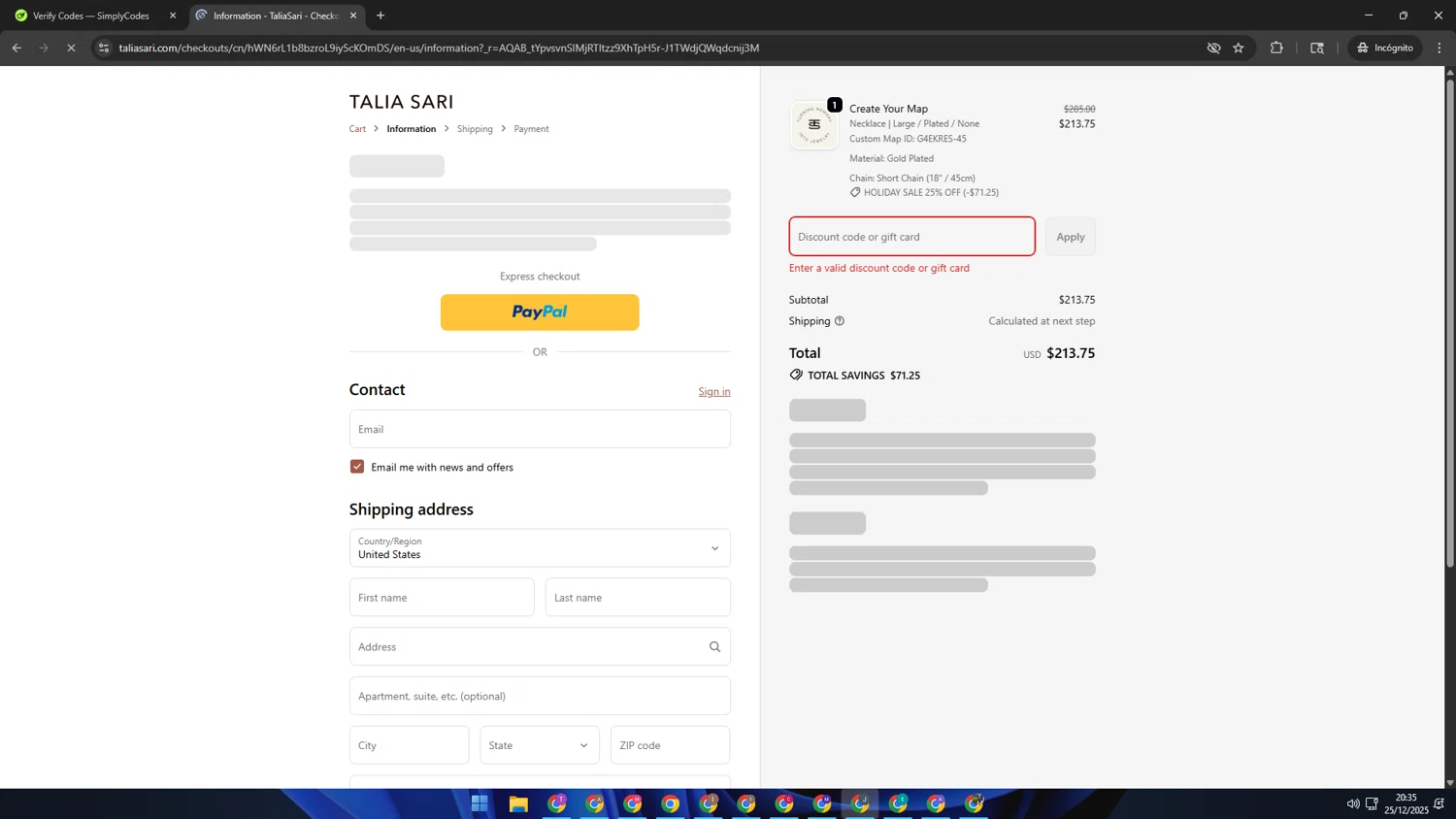Go back using the browser back arrow
This screenshot has width=1456, height=819.
[x=17, y=48]
